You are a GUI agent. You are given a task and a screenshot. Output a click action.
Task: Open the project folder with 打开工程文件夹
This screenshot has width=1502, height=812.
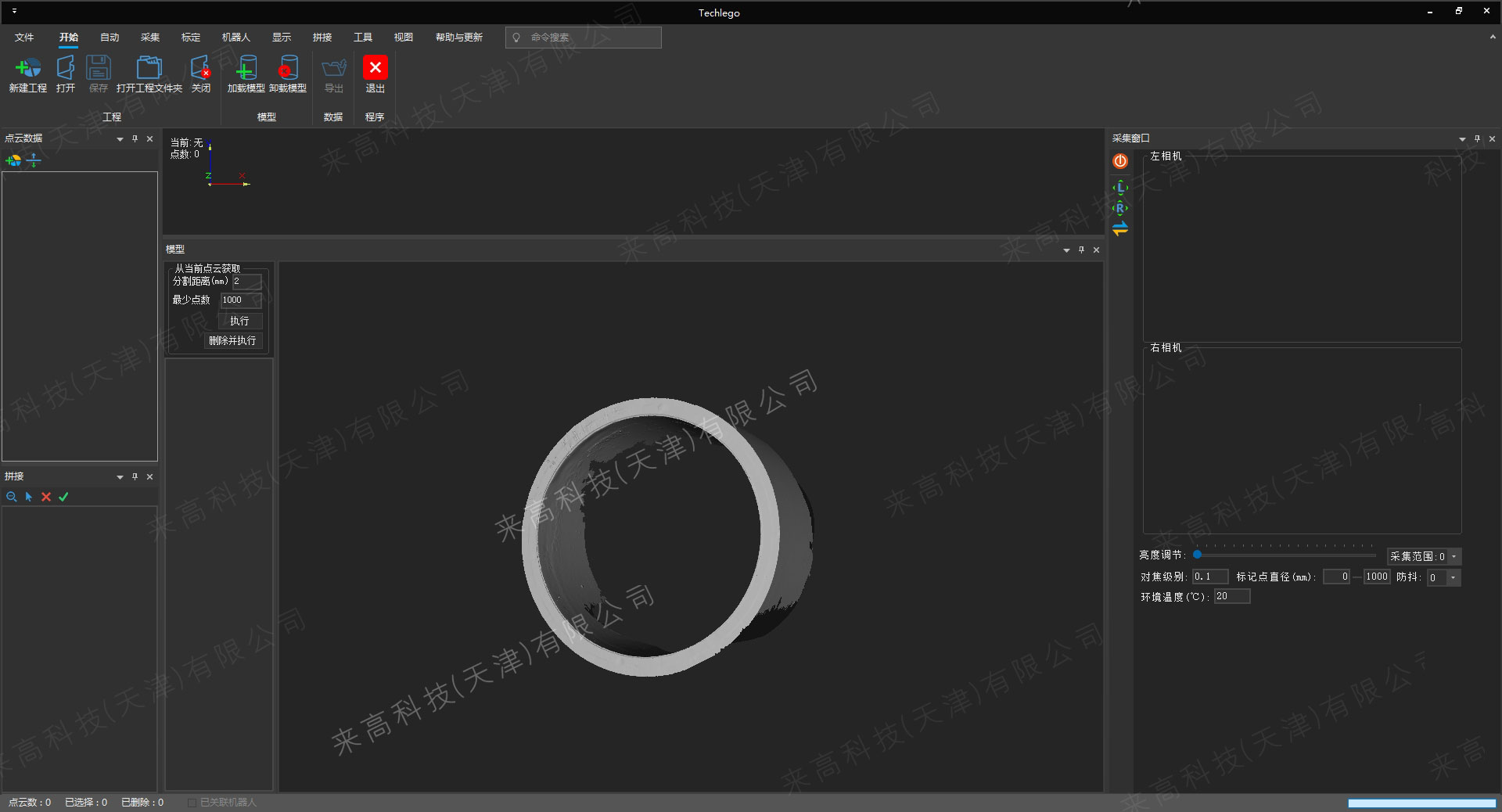[149, 69]
